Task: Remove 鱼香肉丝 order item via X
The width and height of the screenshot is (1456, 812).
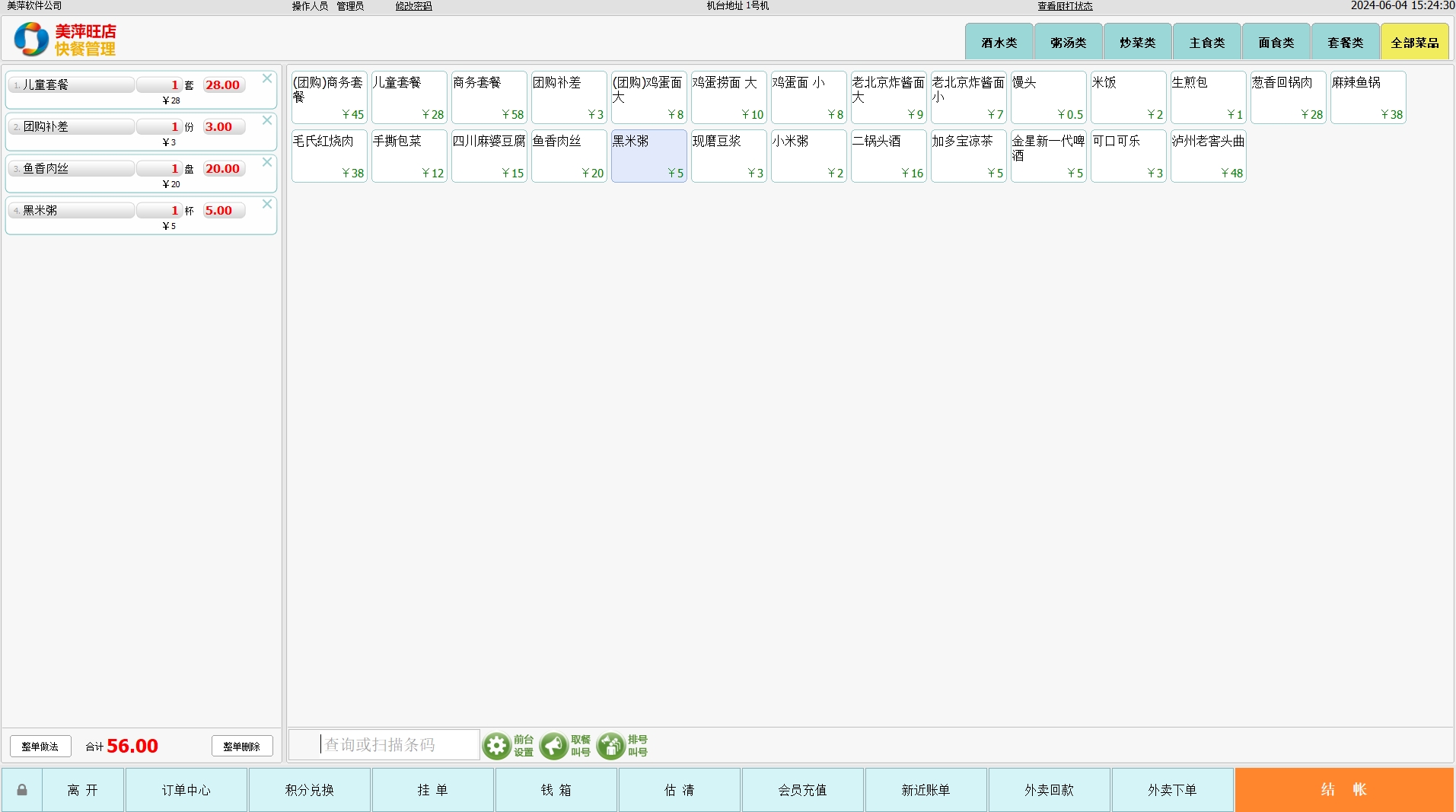Action: tap(267, 162)
